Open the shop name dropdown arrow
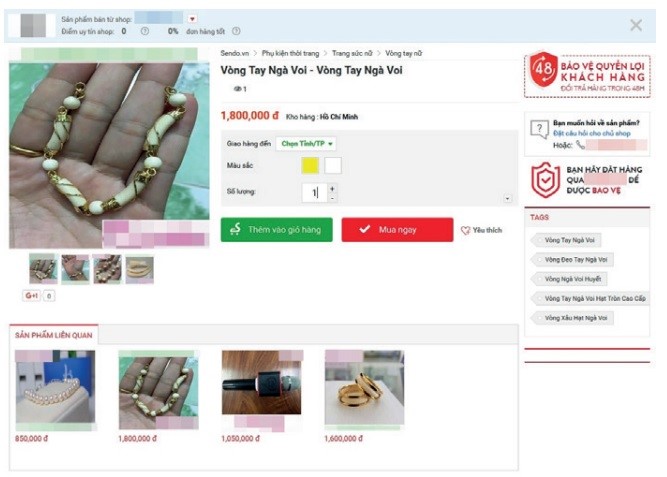 pos(192,19)
